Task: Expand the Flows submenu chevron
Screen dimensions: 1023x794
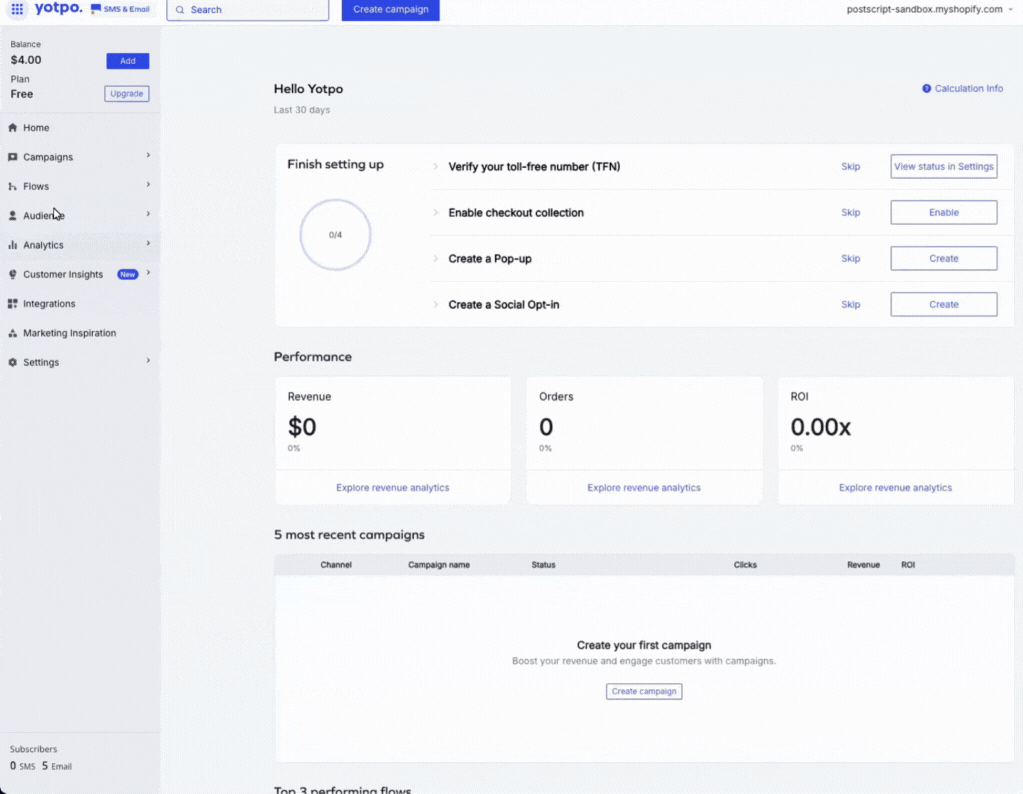Action: click(148, 185)
